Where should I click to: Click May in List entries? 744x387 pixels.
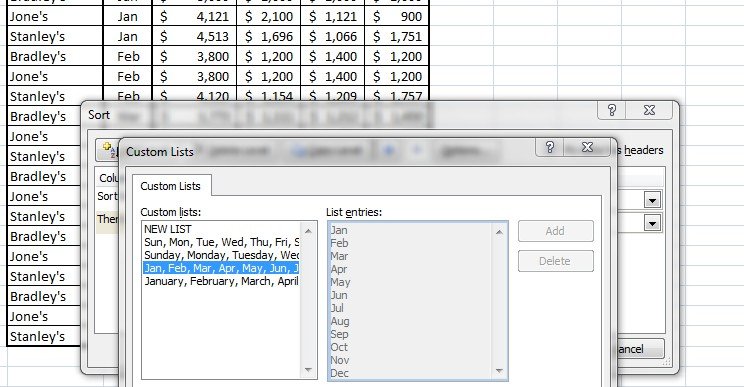tap(340, 282)
